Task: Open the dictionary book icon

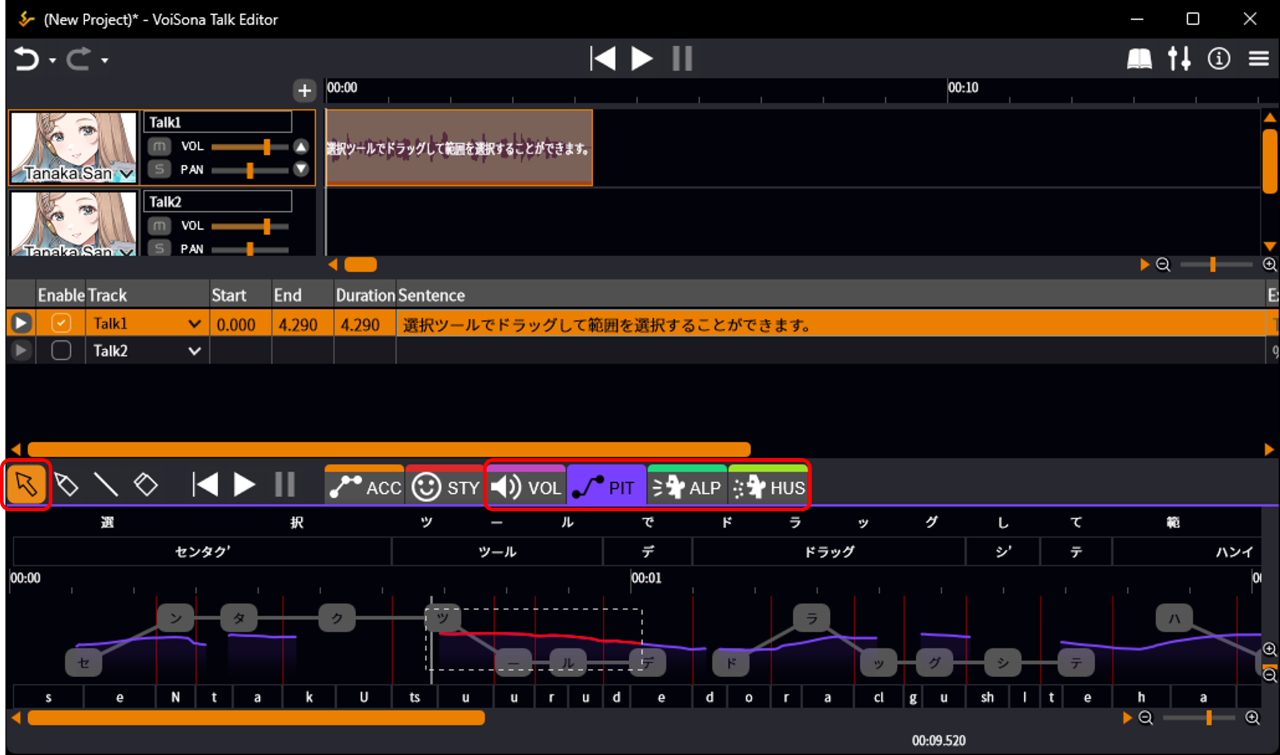Action: pos(1139,60)
